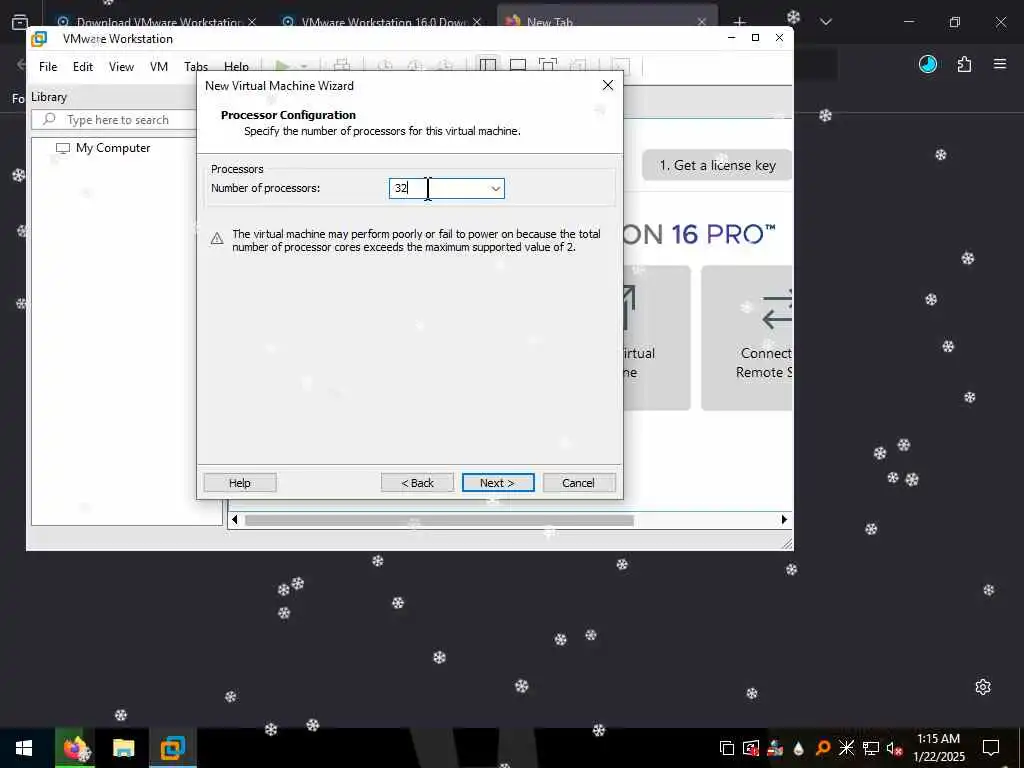This screenshot has height=768, width=1024.
Task: Click the Firefox taskbar icon
Action: [74, 748]
